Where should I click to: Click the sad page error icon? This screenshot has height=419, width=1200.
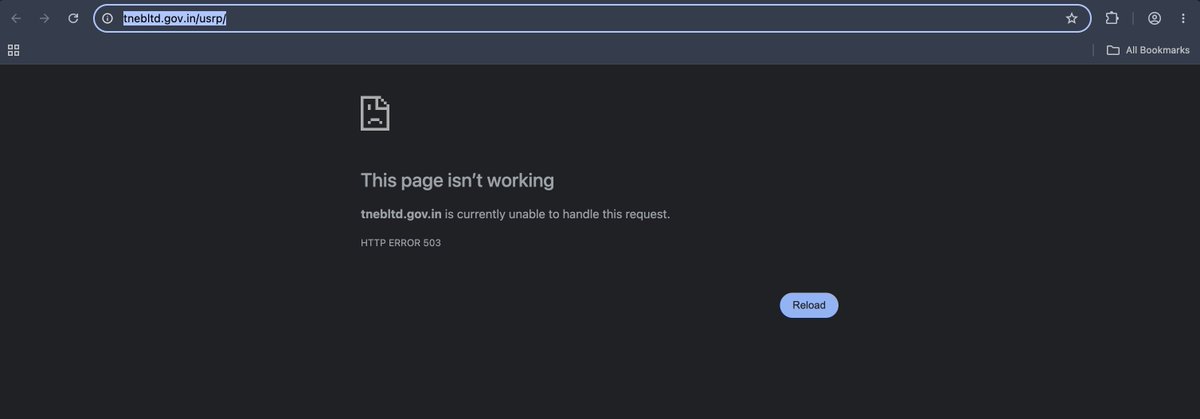pyautogui.click(x=375, y=113)
